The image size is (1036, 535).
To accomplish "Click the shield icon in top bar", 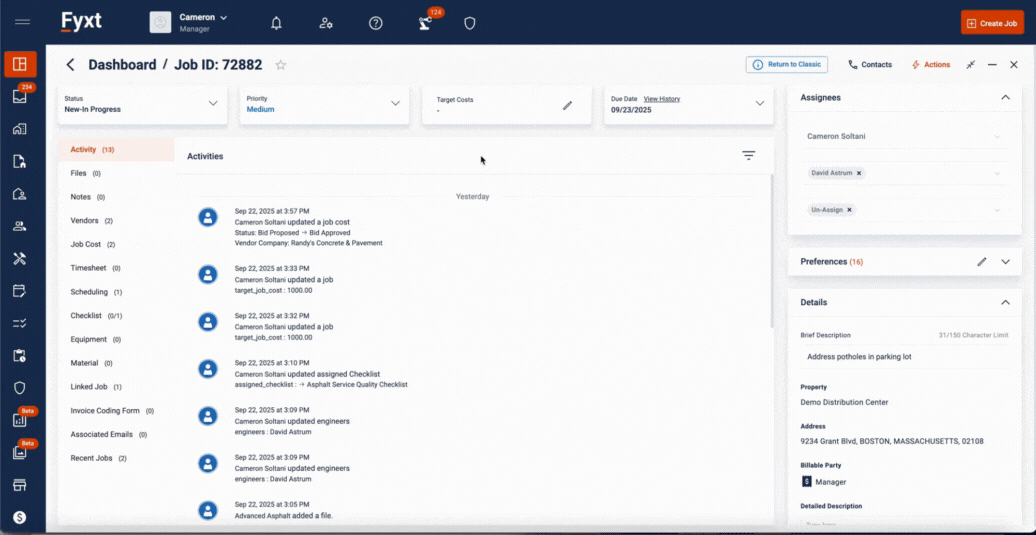I will pyautogui.click(x=470, y=23).
